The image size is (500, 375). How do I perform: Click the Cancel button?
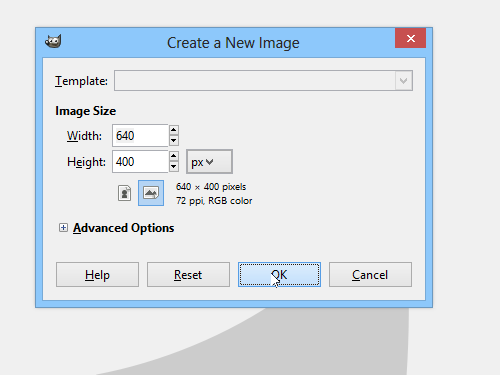point(370,275)
